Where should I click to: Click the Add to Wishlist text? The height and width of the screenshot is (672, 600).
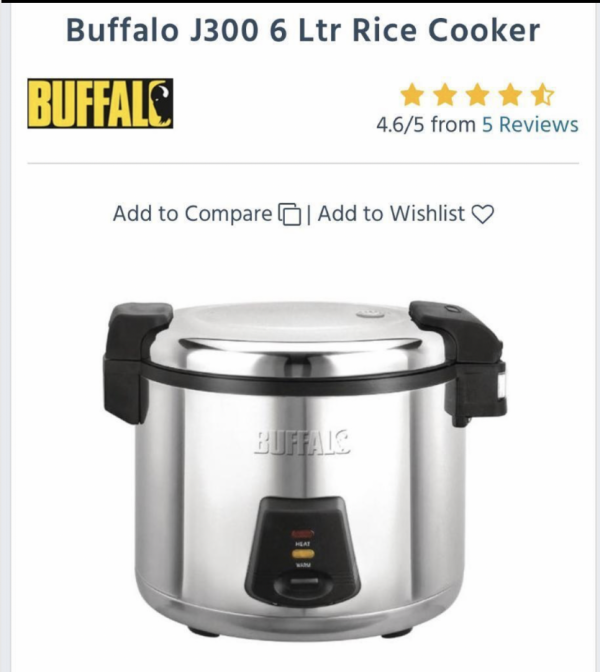point(391,213)
